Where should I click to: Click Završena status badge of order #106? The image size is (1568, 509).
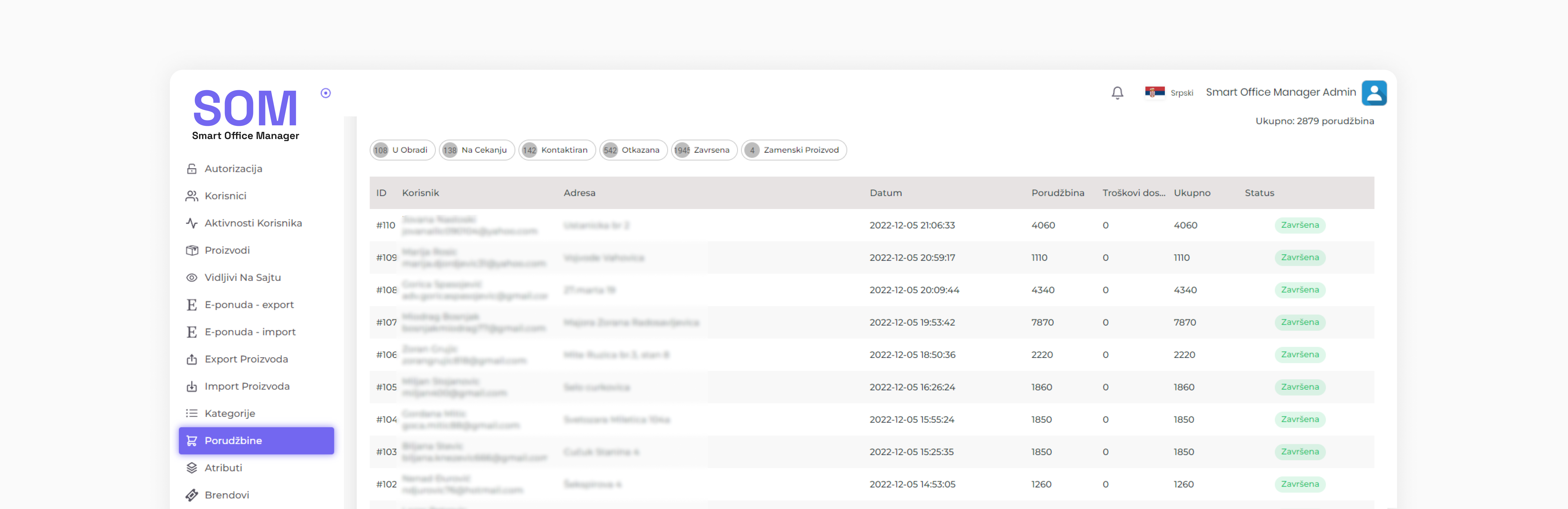click(x=1300, y=355)
